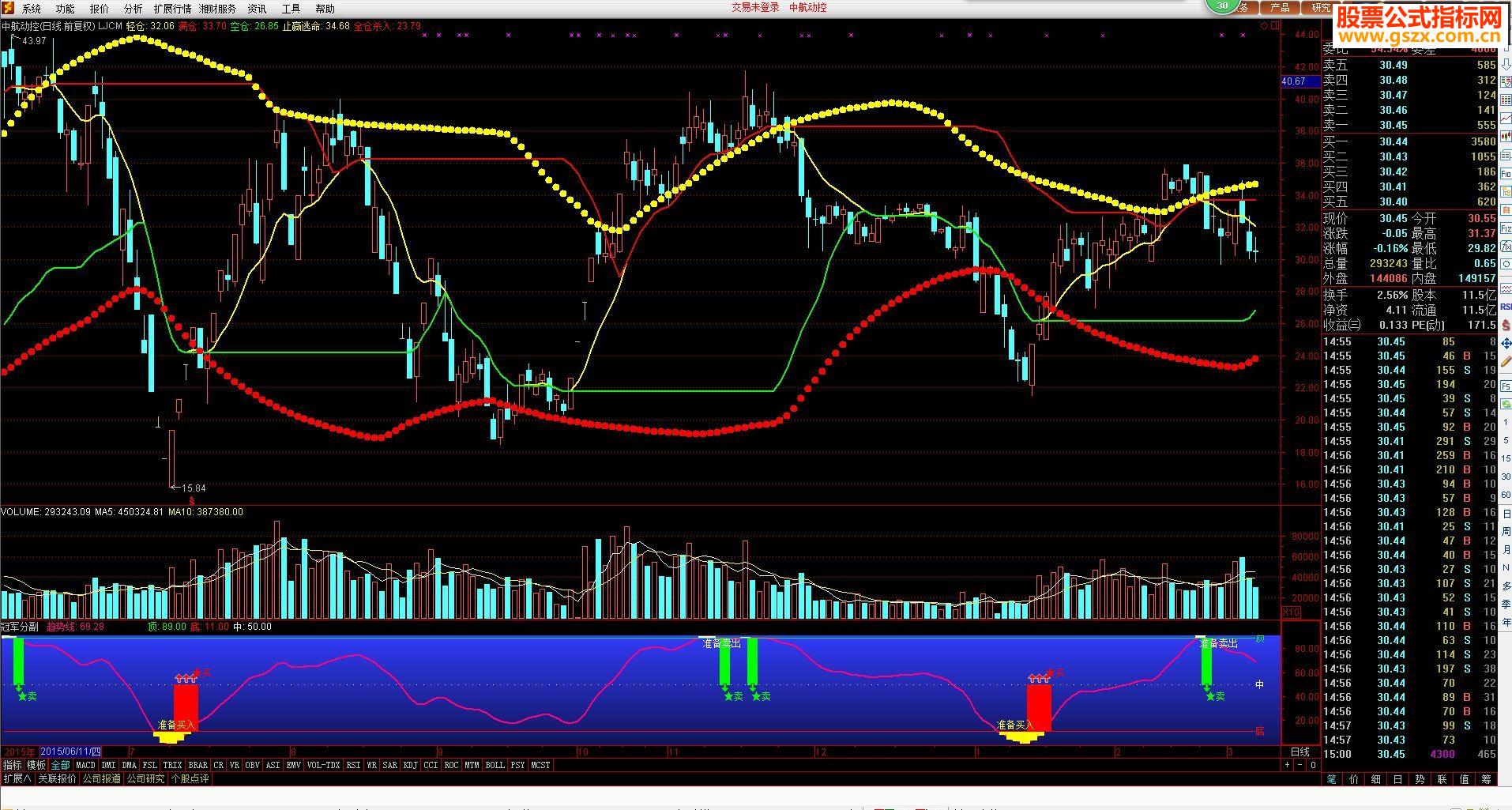1512x810 pixels.
Task: Select the pencil drawing tool icon
Action: pos(1506,361)
